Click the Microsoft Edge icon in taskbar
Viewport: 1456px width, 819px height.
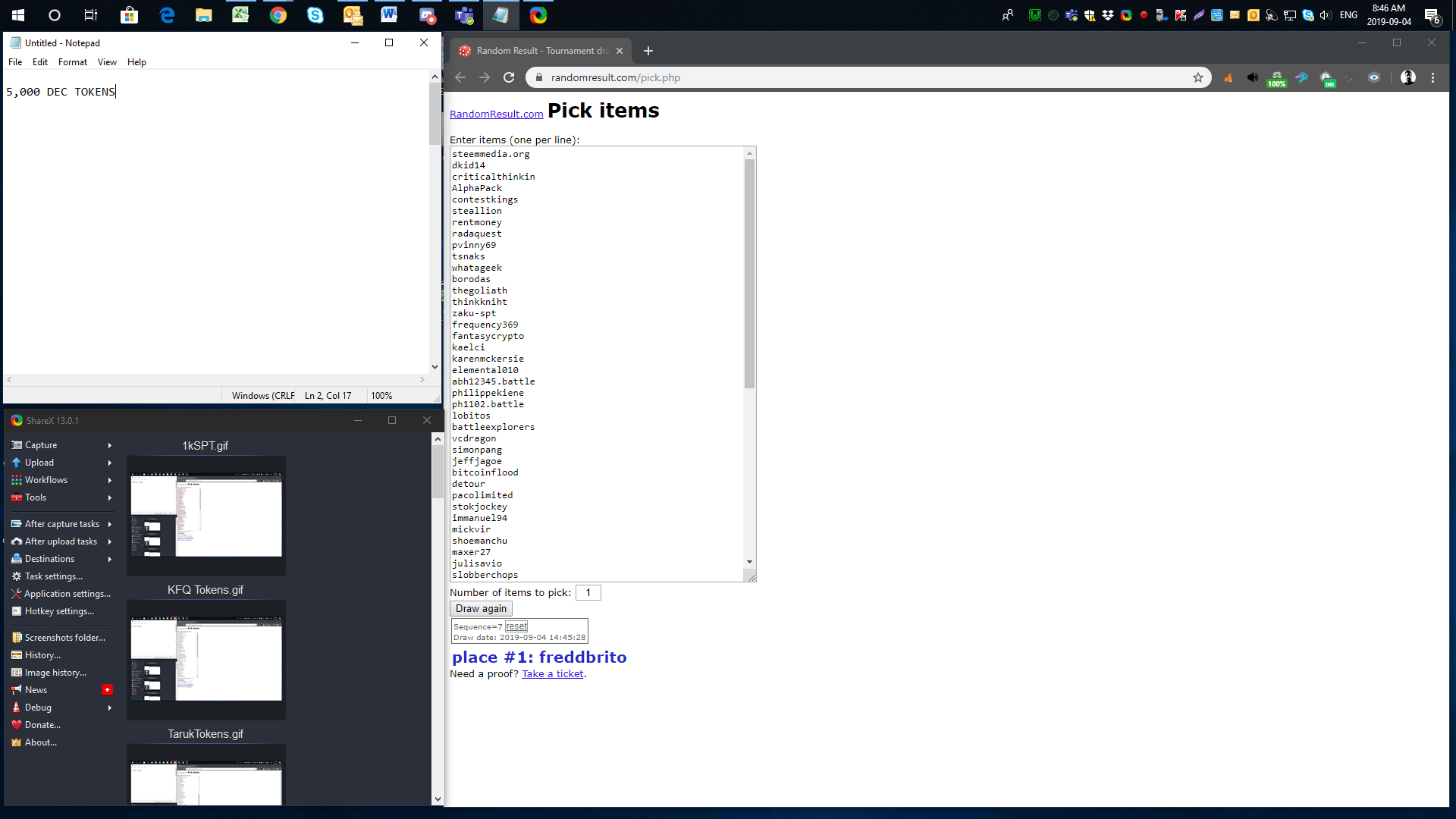[x=167, y=15]
